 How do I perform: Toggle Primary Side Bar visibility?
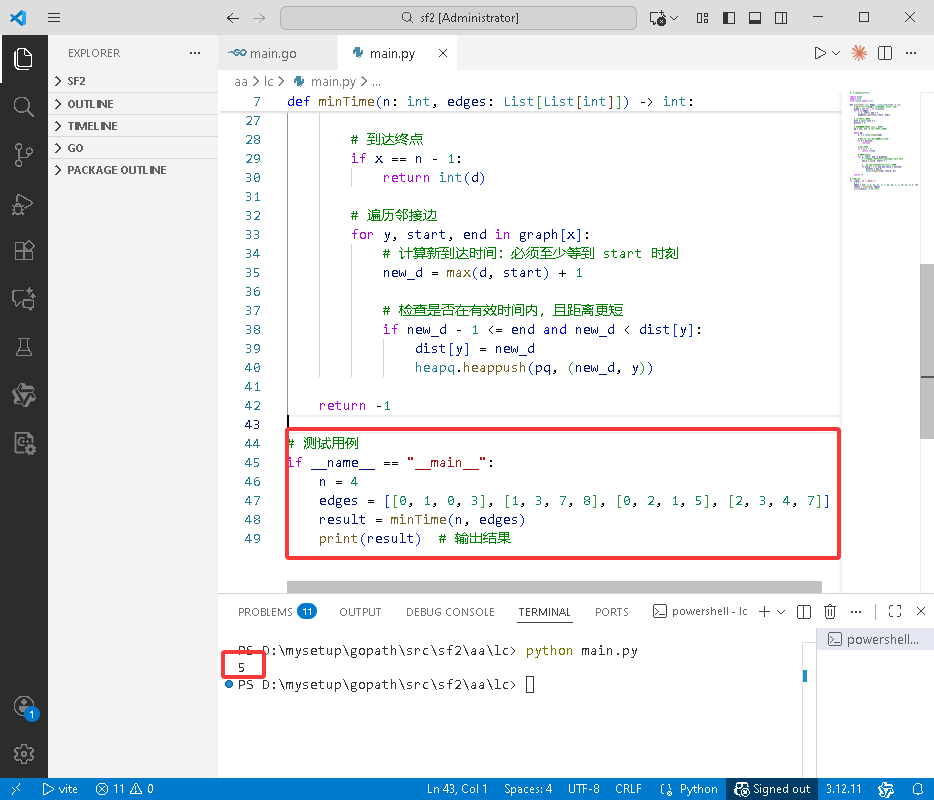(728, 18)
